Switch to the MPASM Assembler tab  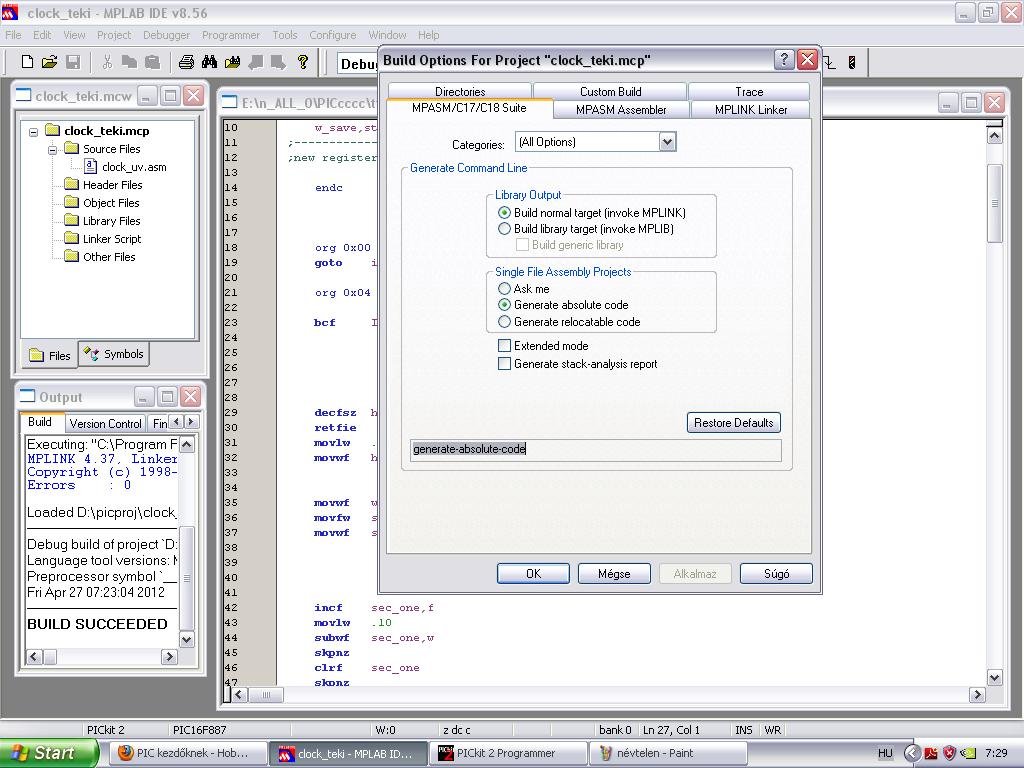(621, 110)
